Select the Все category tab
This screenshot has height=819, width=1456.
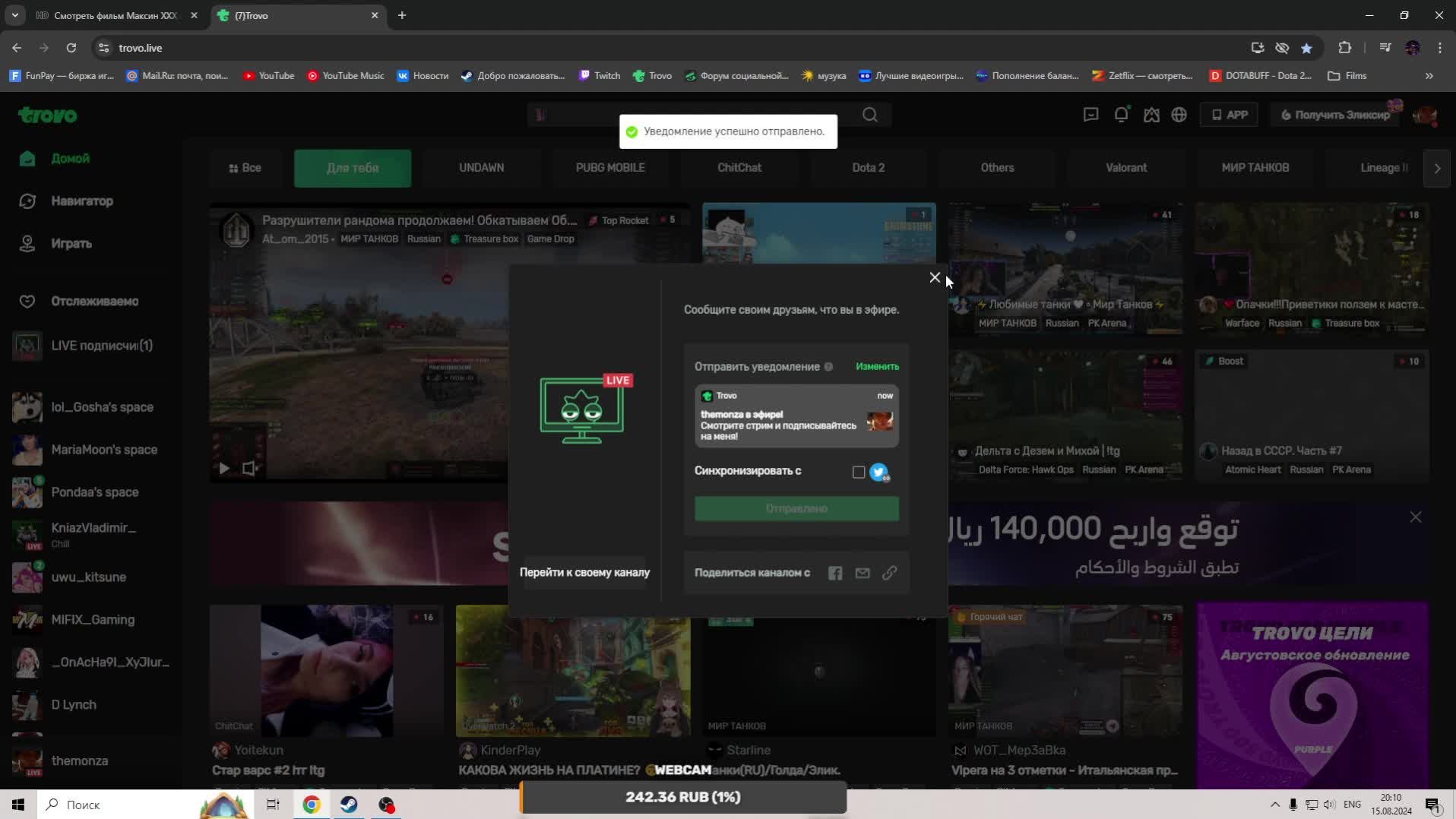tap(245, 168)
